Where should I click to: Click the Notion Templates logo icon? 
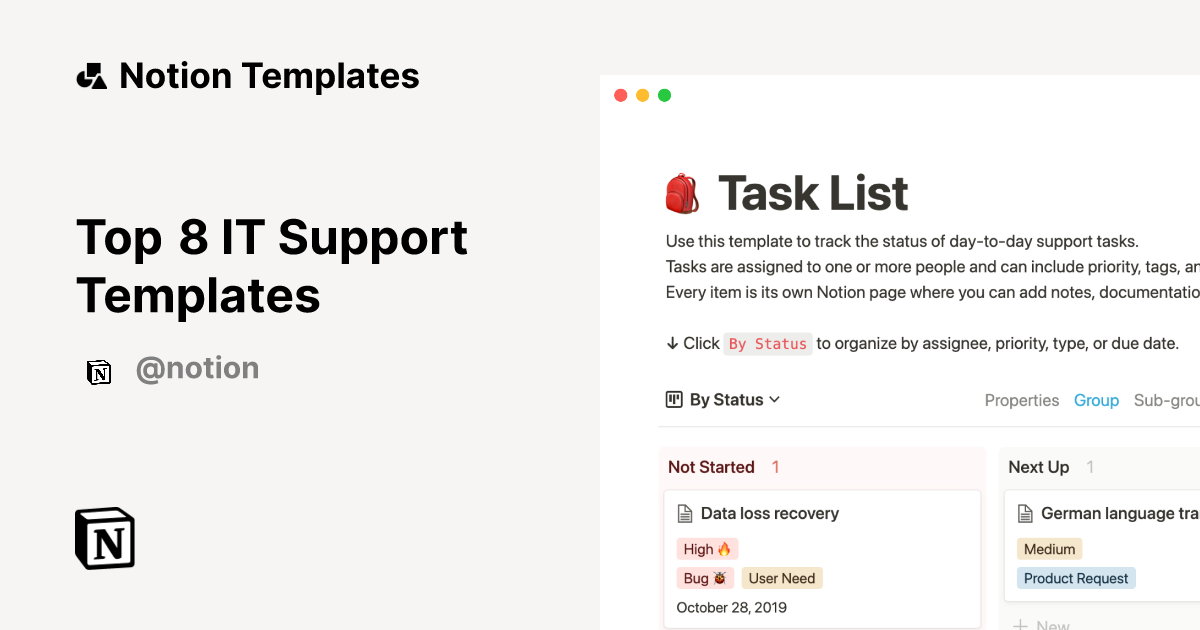pos(91,74)
